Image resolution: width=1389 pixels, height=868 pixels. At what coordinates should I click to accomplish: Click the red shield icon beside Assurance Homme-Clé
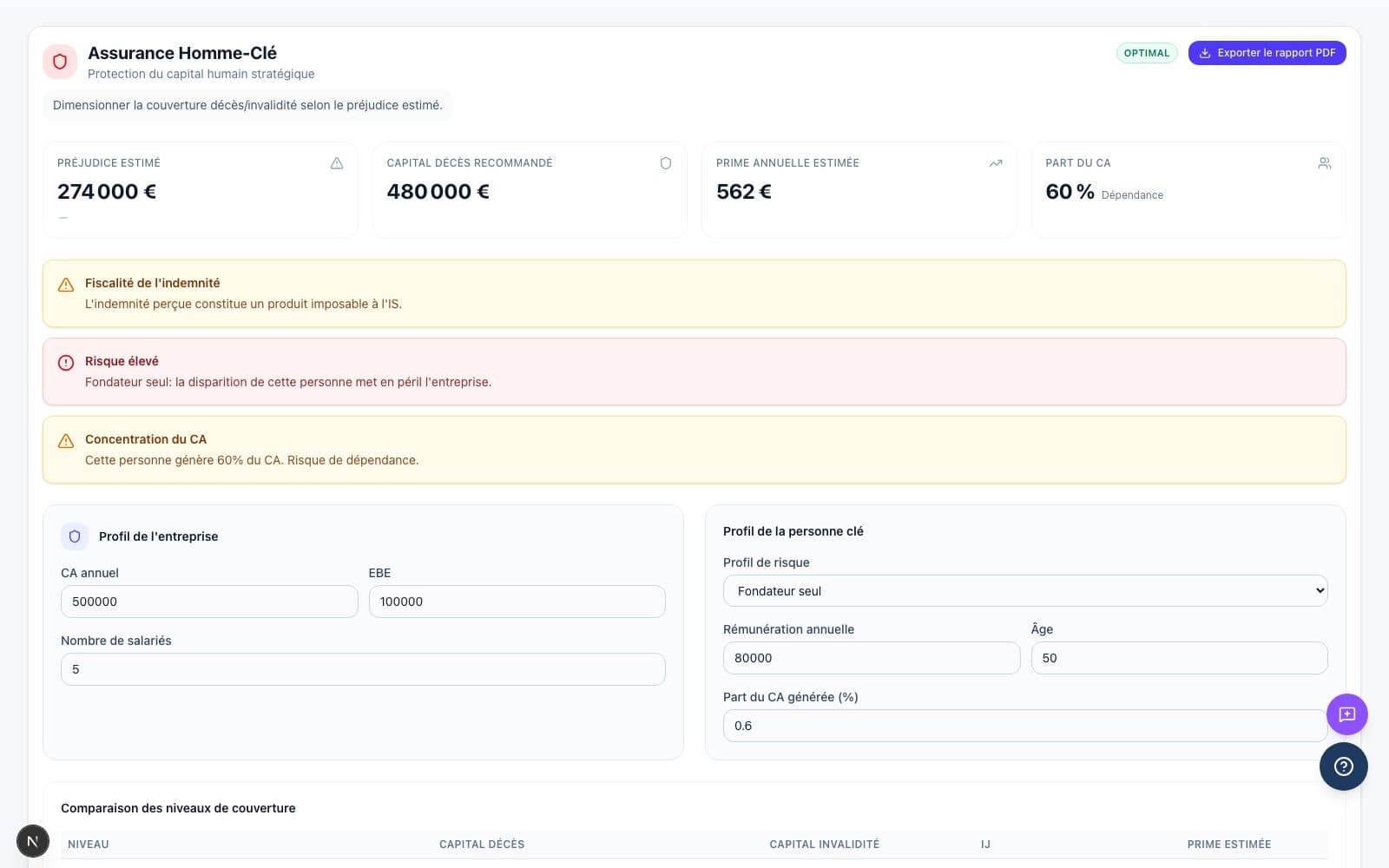coord(60,62)
